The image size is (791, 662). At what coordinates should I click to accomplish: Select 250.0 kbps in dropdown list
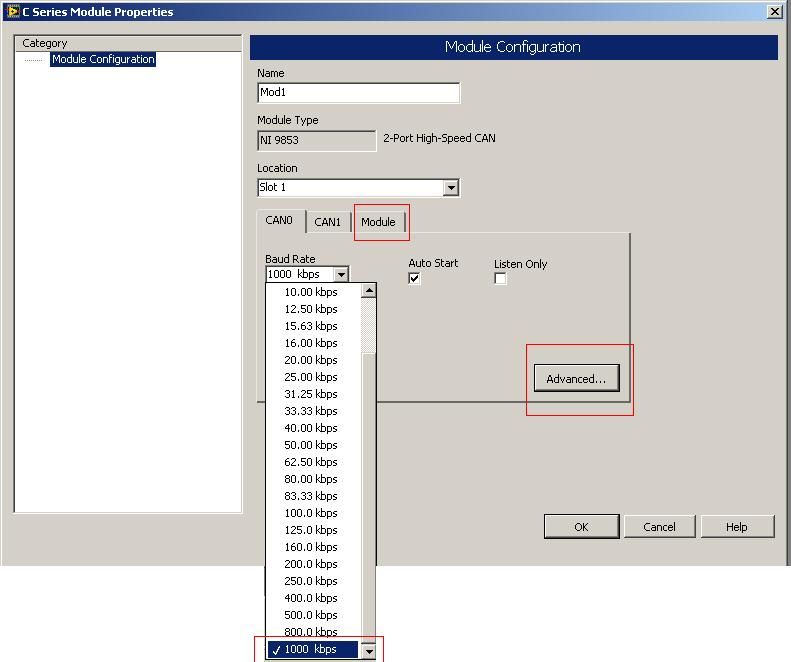313,581
